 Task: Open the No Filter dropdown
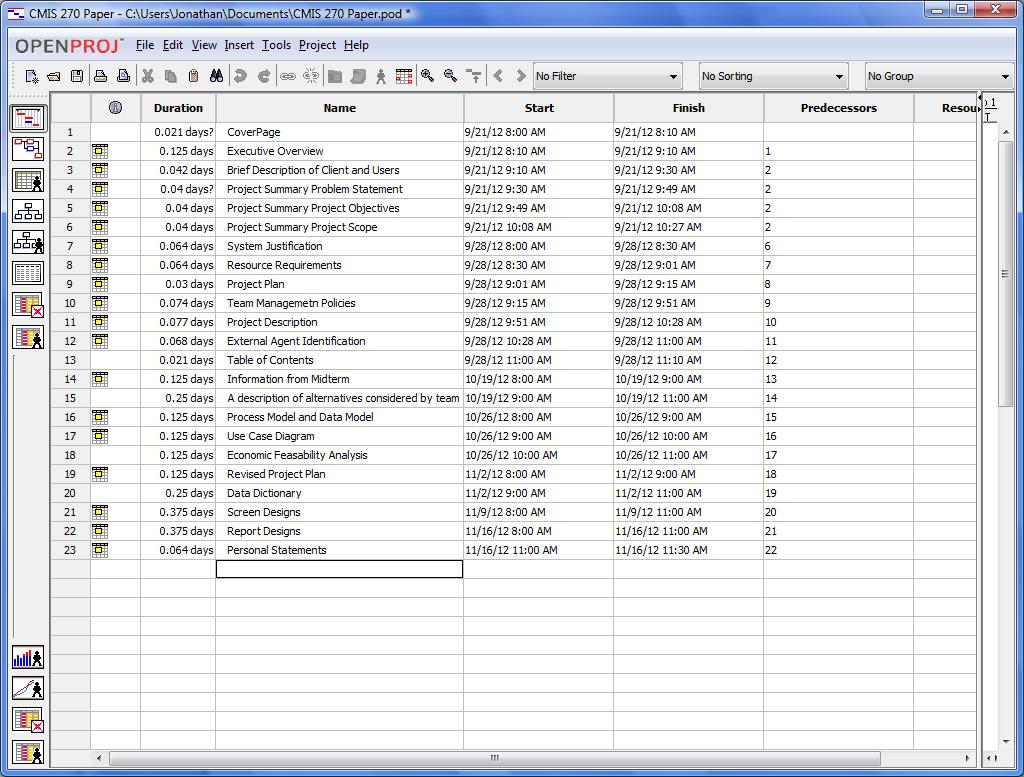click(x=606, y=76)
